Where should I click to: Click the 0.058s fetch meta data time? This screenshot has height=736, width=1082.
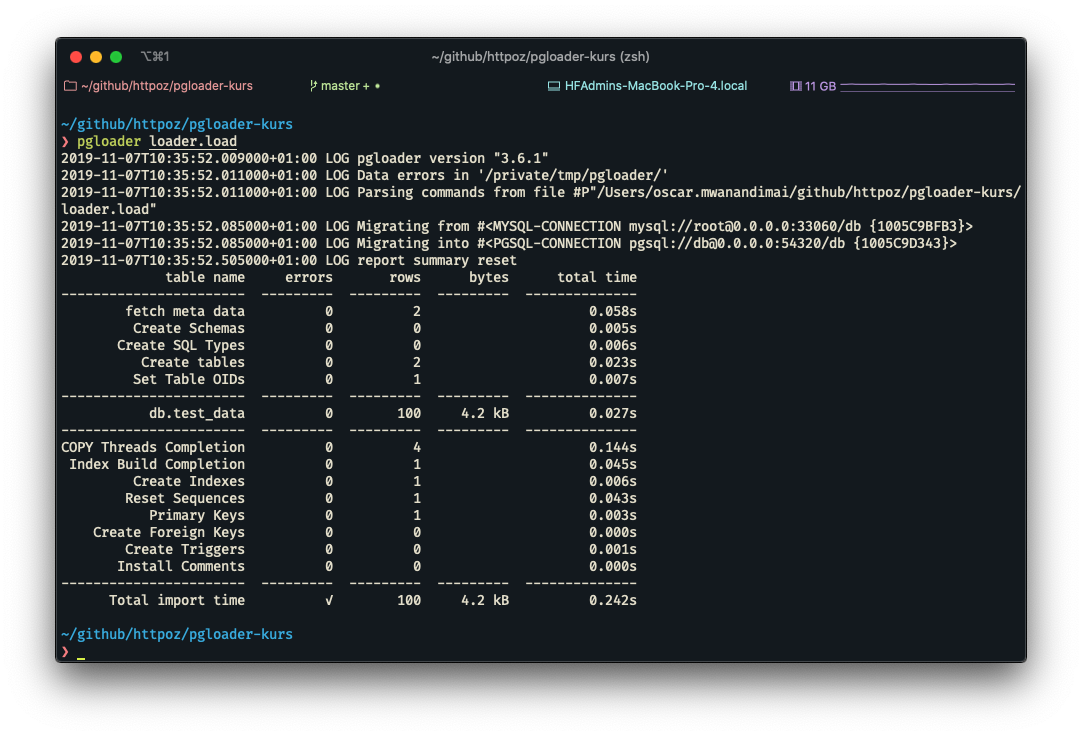[x=613, y=311]
